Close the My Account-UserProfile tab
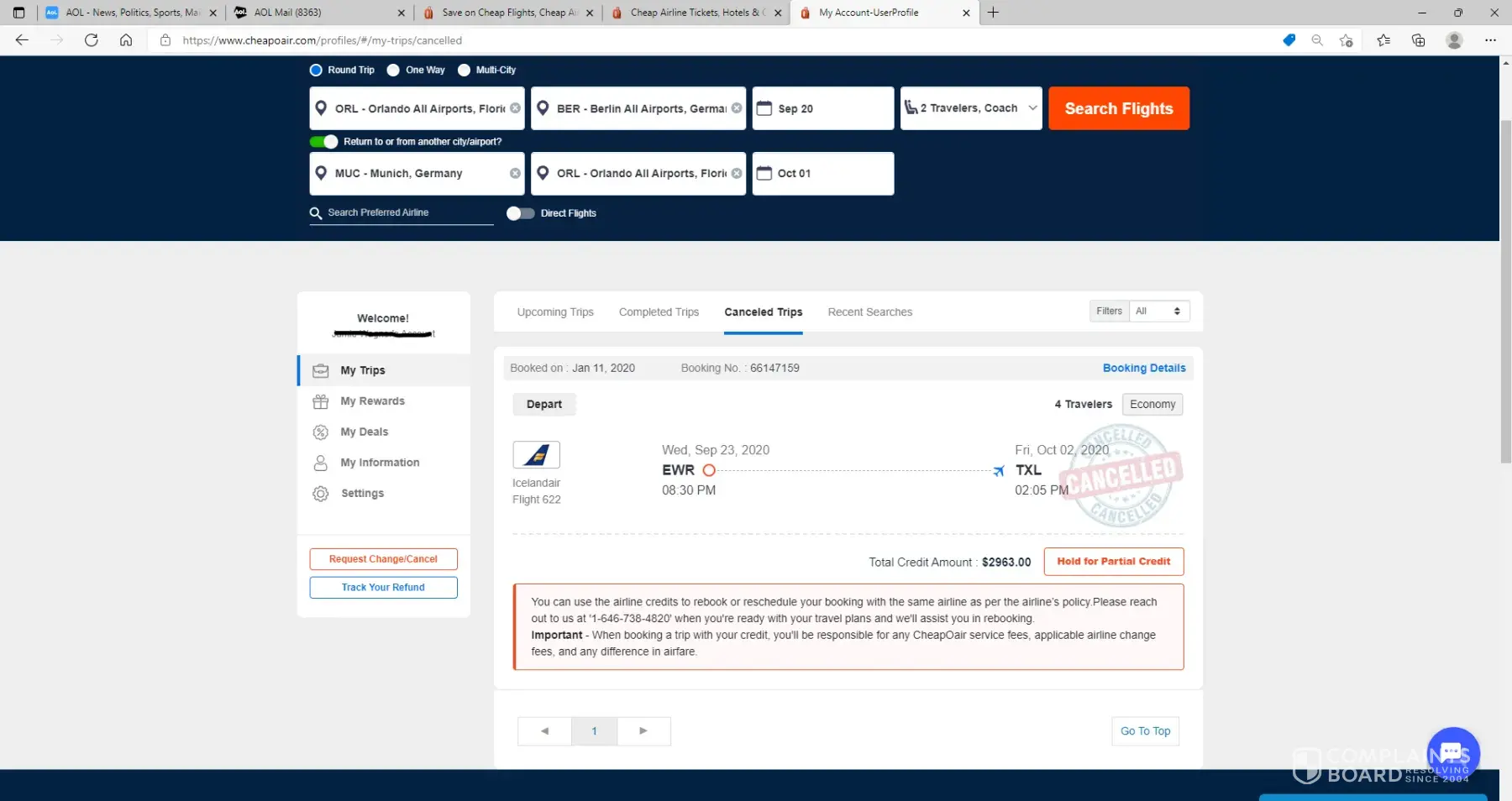Viewport: 1512px width, 801px height. pyautogui.click(x=966, y=13)
